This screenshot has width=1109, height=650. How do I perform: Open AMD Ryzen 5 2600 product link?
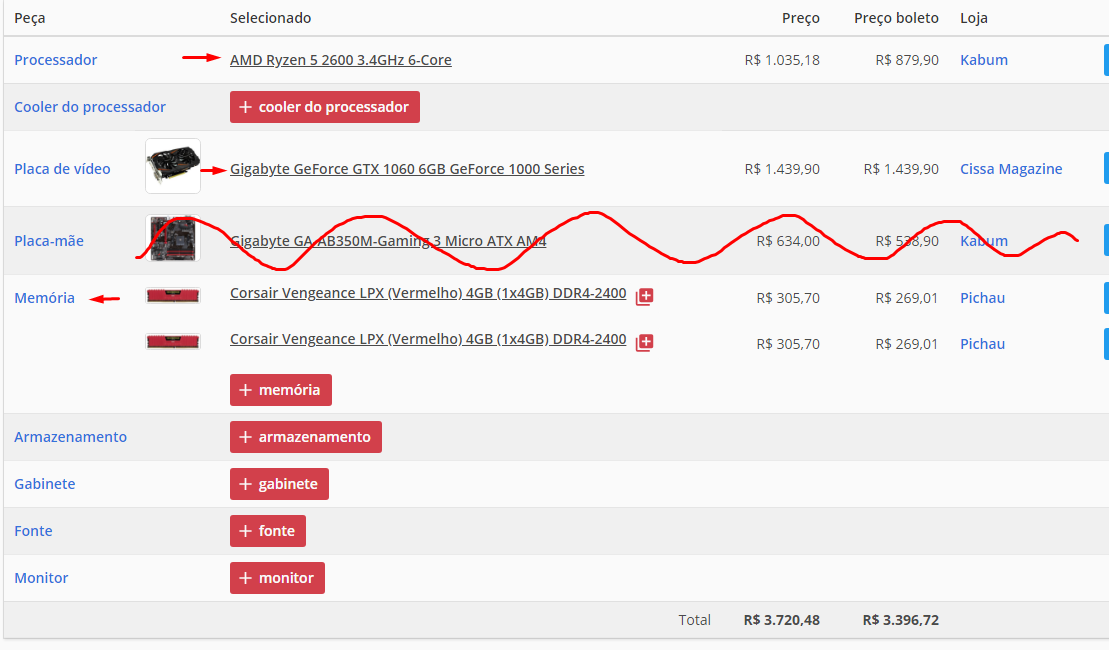[x=341, y=60]
